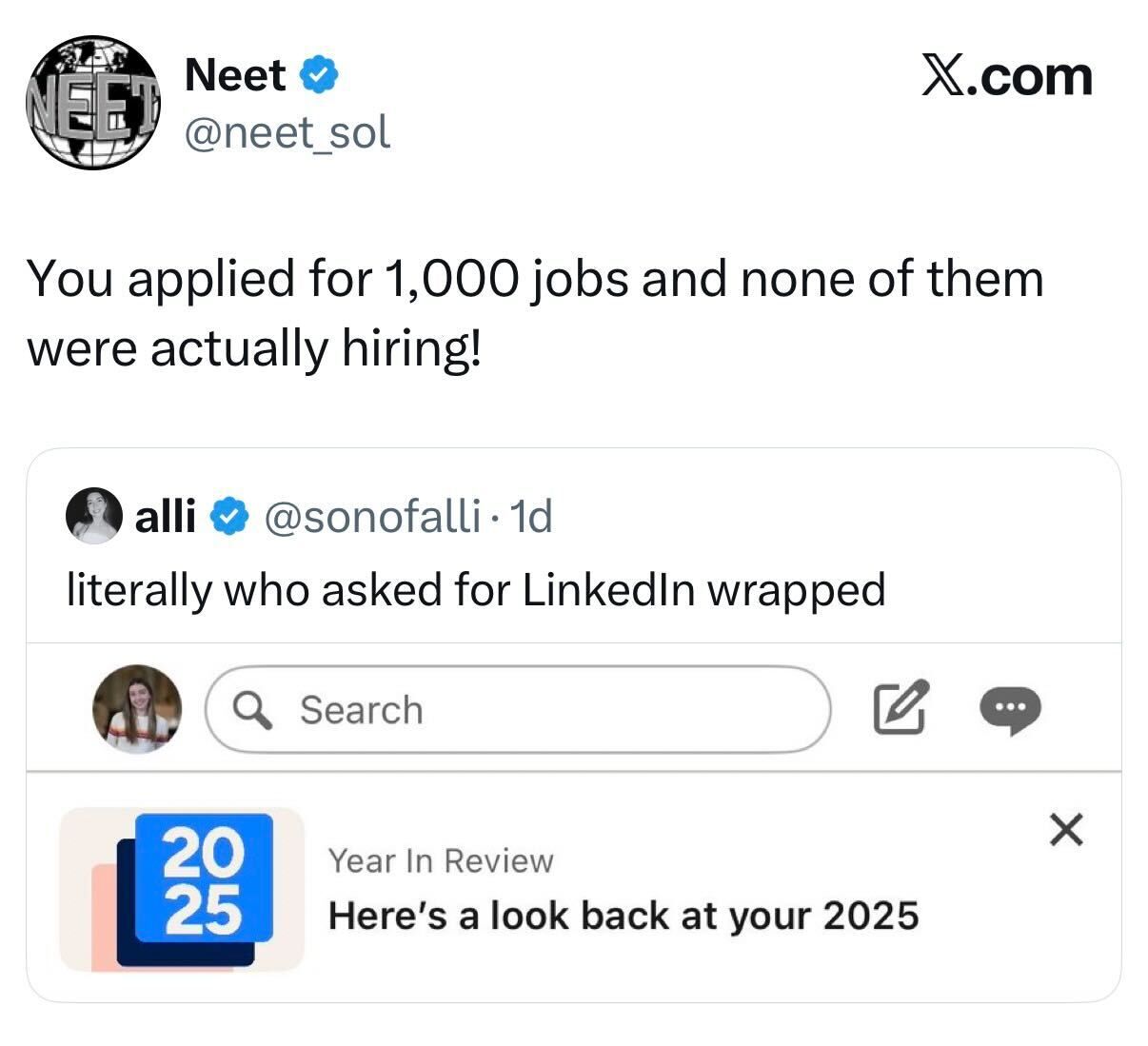The width and height of the screenshot is (1148, 1046).
Task: Click the alli display name
Action: (x=166, y=517)
